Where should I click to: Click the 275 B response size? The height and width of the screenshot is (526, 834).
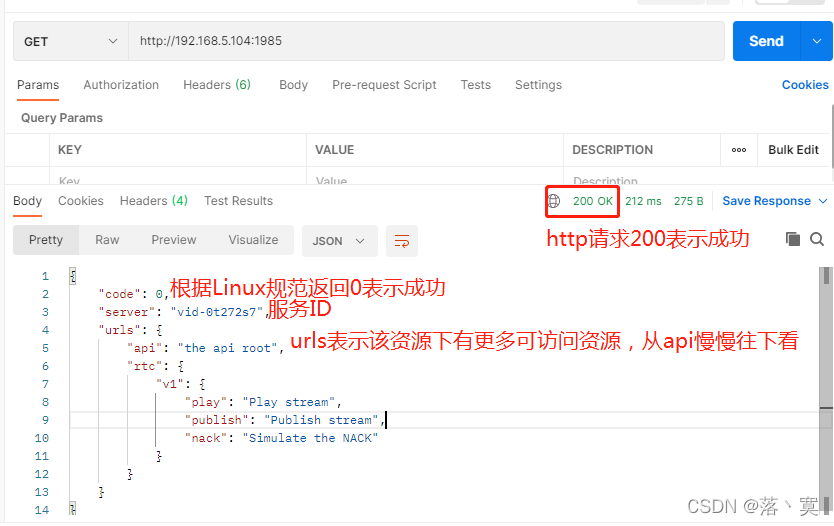click(x=688, y=201)
